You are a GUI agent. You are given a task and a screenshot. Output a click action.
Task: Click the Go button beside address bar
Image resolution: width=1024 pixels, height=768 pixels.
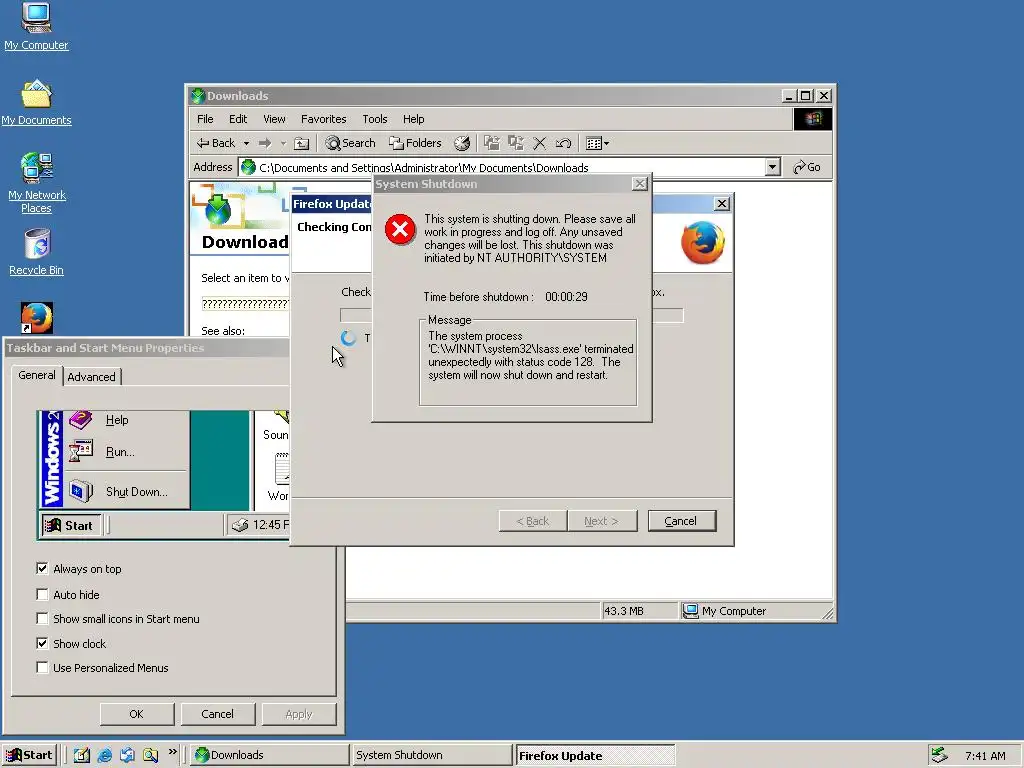click(x=807, y=167)
